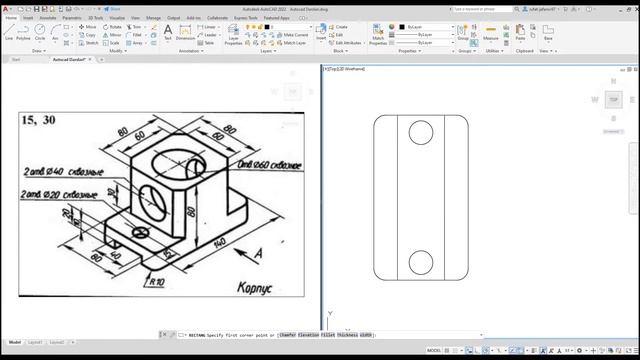Click Match Properties tool
The height and width of the screenshot is (360, 640).
click(x=378, y=34)
